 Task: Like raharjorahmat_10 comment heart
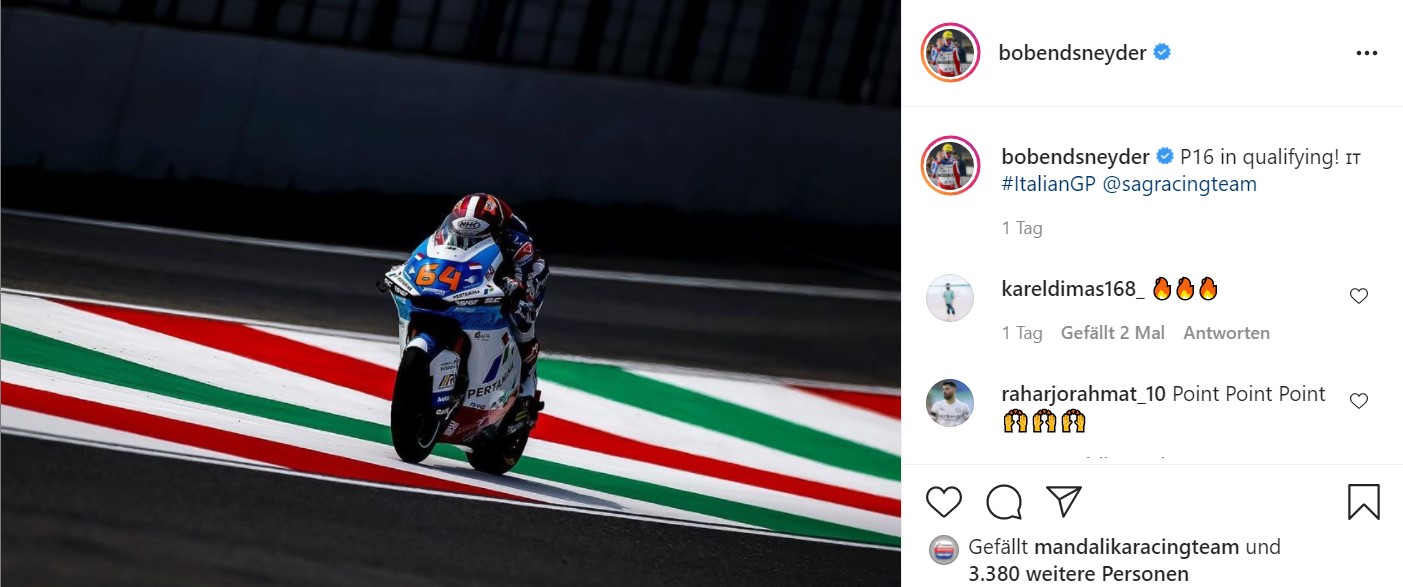[1359, 401]
